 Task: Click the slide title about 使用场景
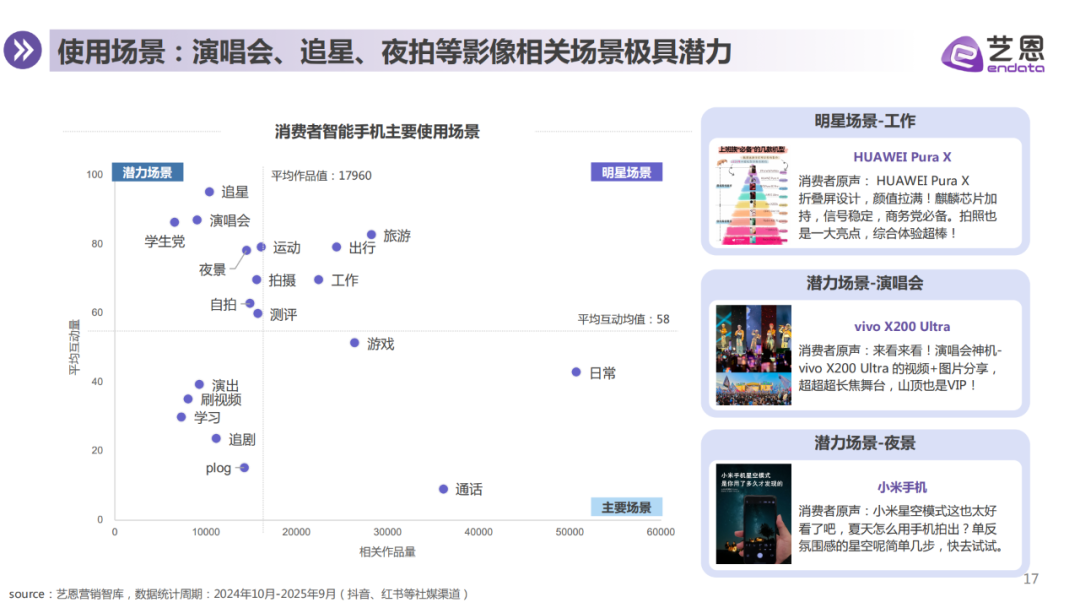point(394,52)
